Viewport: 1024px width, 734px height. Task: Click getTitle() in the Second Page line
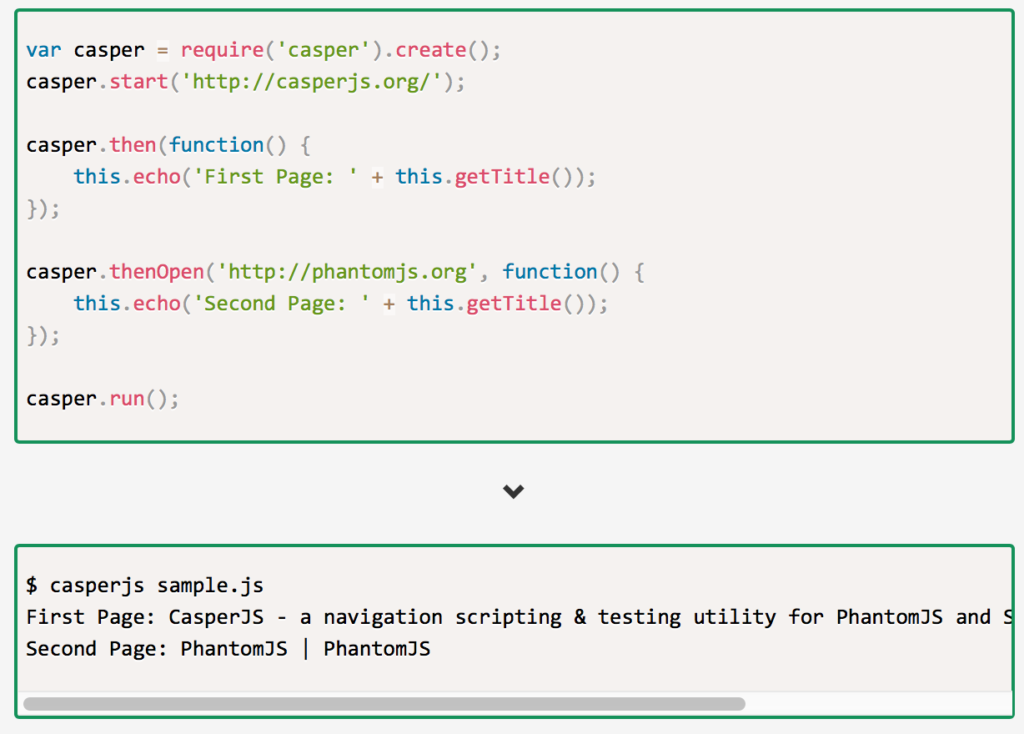pos(525,304)
